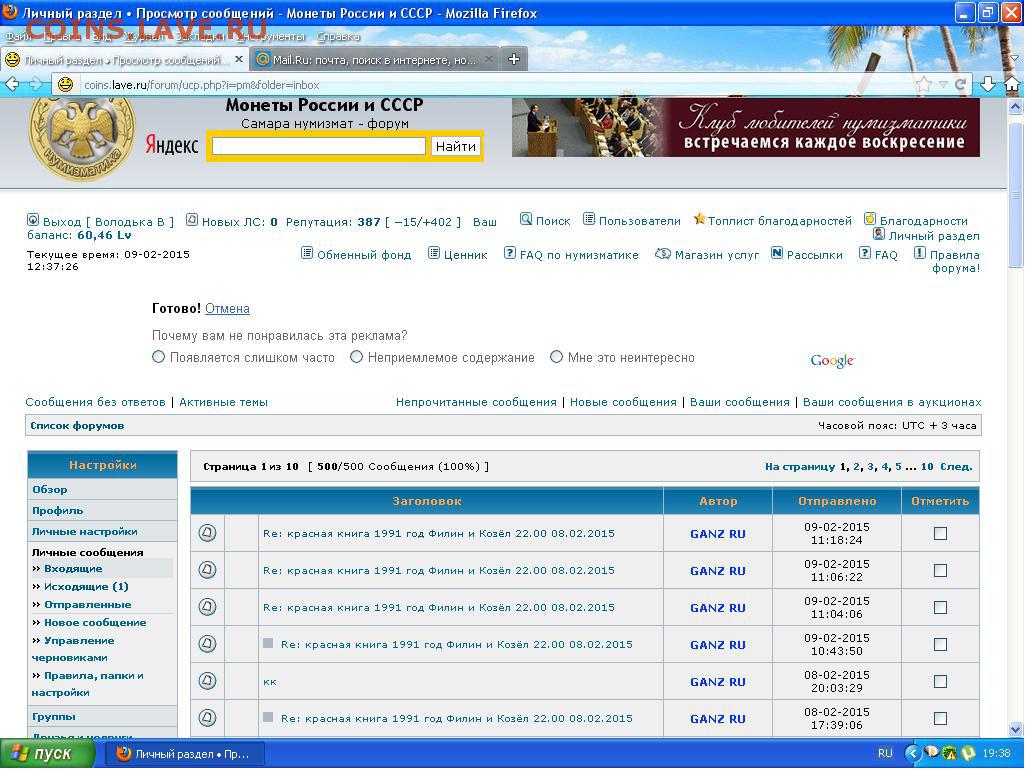Click the icon beside Обменный фонд

307,253
